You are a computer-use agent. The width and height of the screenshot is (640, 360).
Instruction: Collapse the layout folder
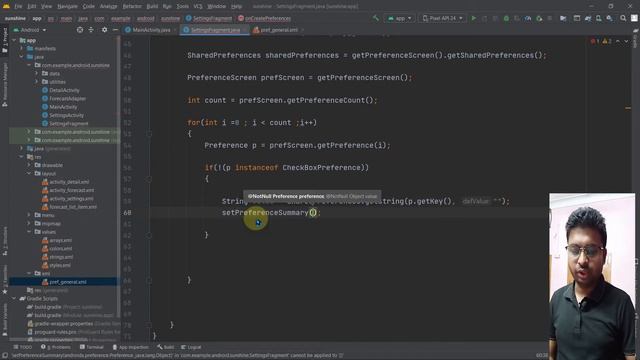29,173
